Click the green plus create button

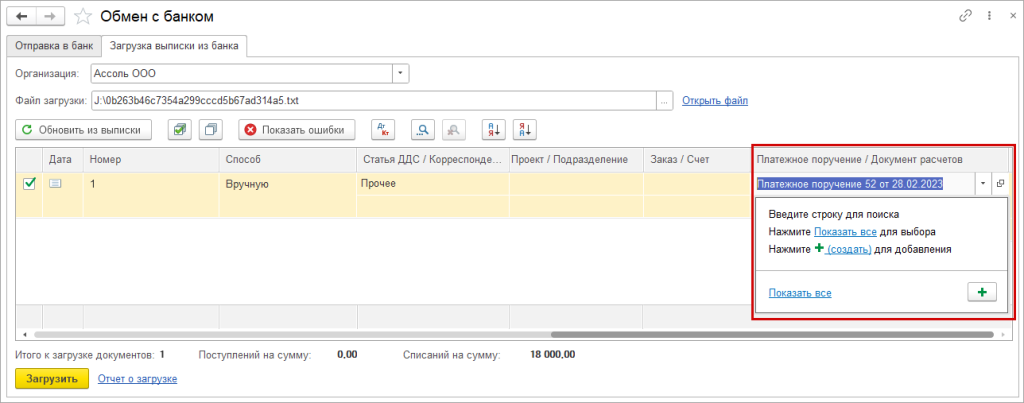(x=982, y=292)
